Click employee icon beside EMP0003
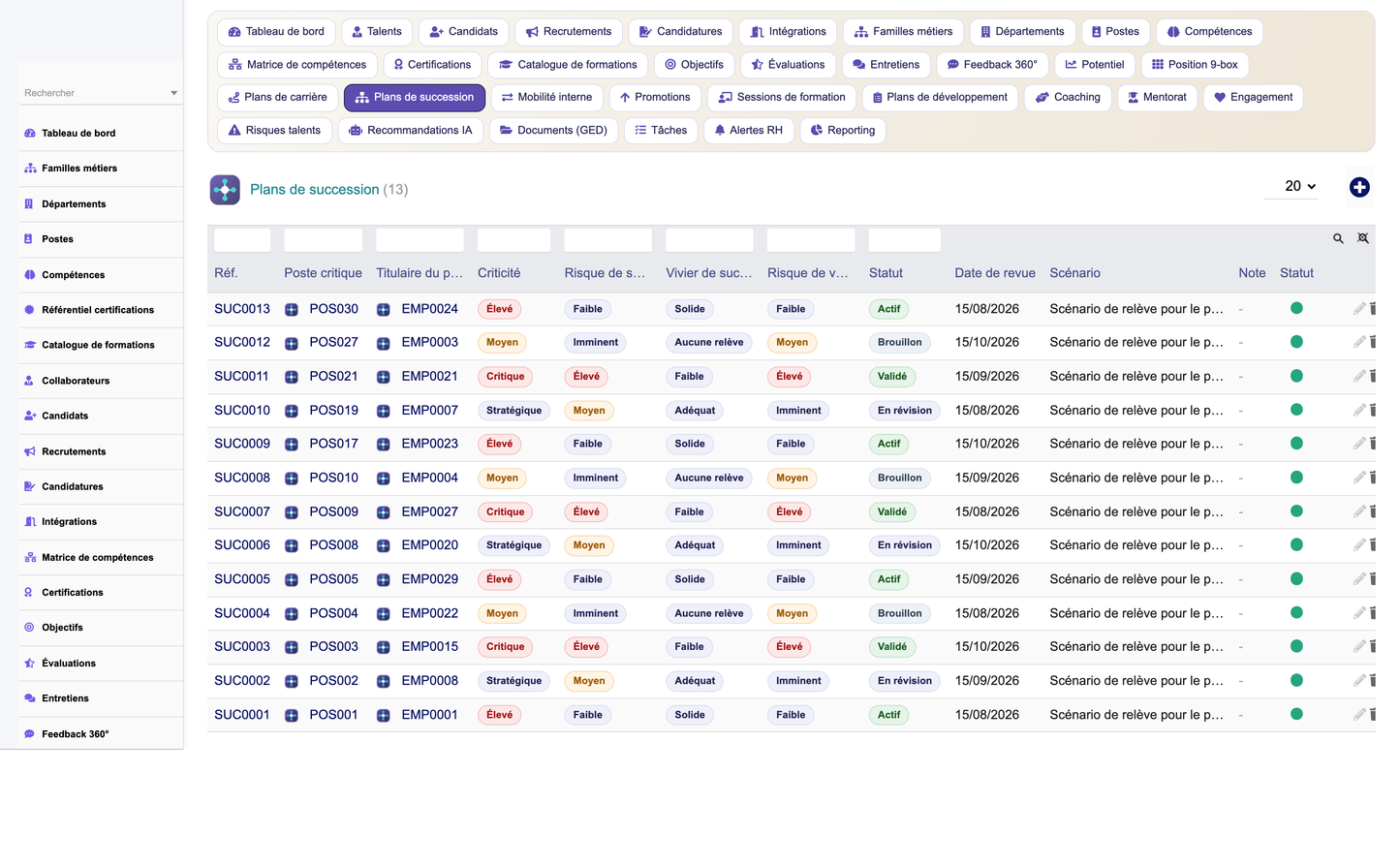The image size is (1400, 866). click(x=384, y=343)
